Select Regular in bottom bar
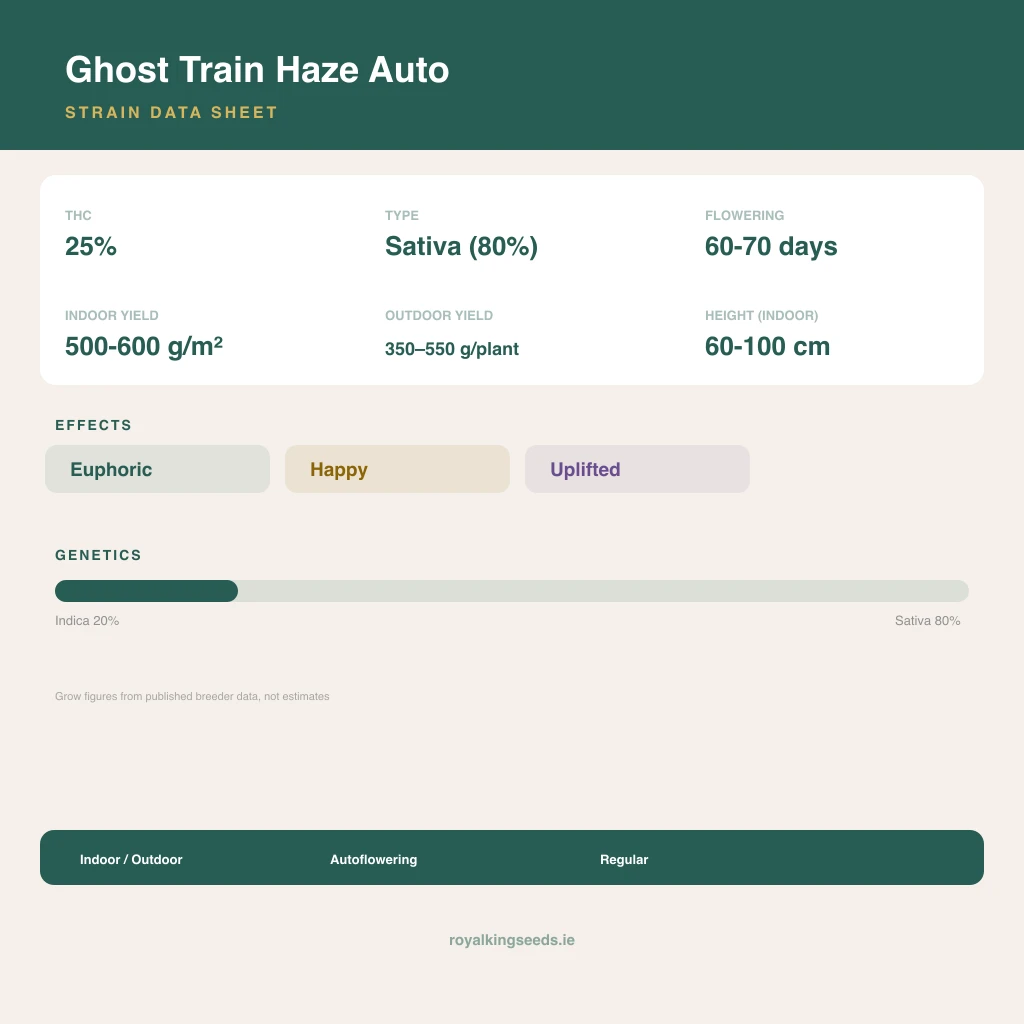This screenshot has height=1024, width=1024. 624,859
